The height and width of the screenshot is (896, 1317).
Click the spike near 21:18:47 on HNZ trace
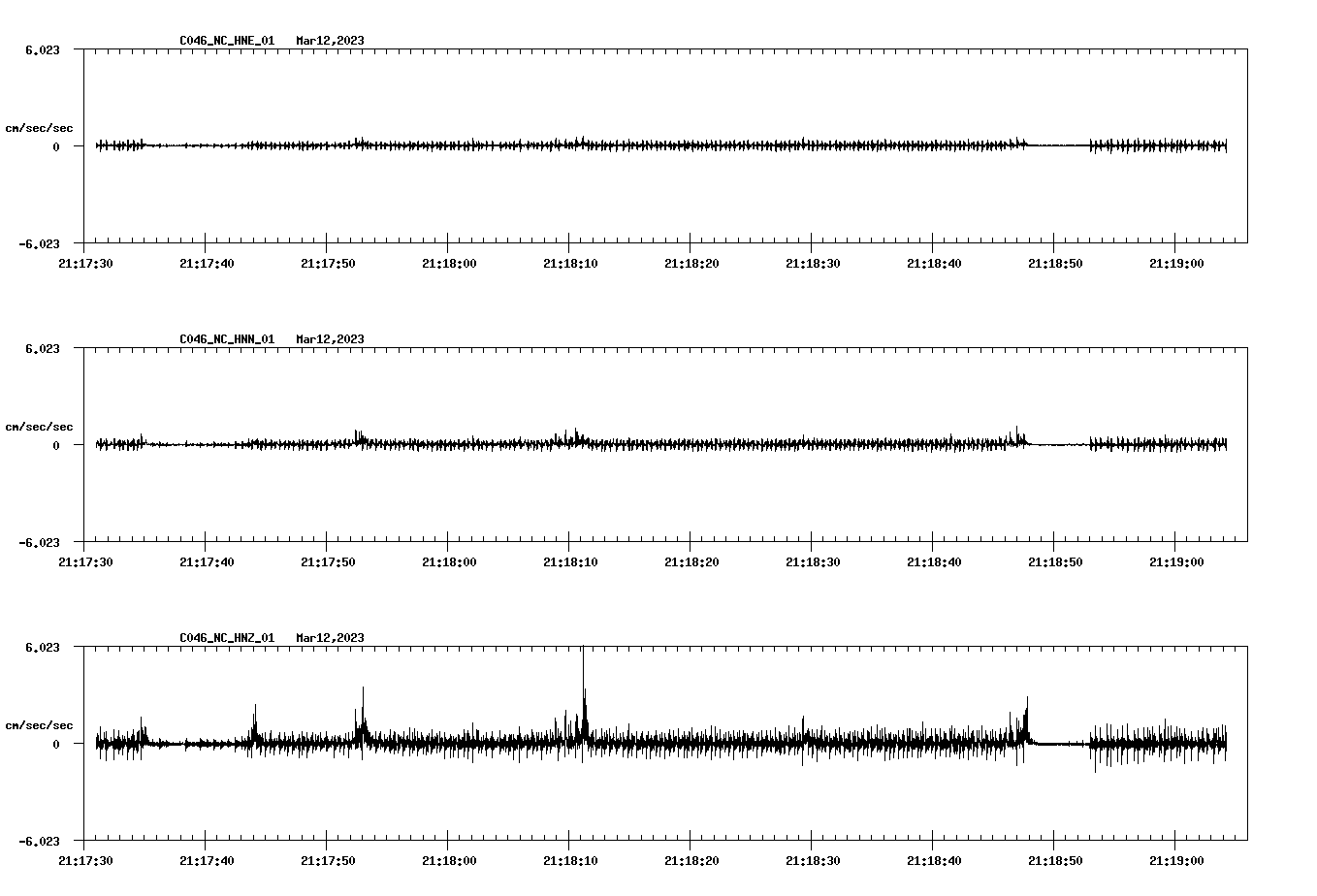[x=1027, y=703]
